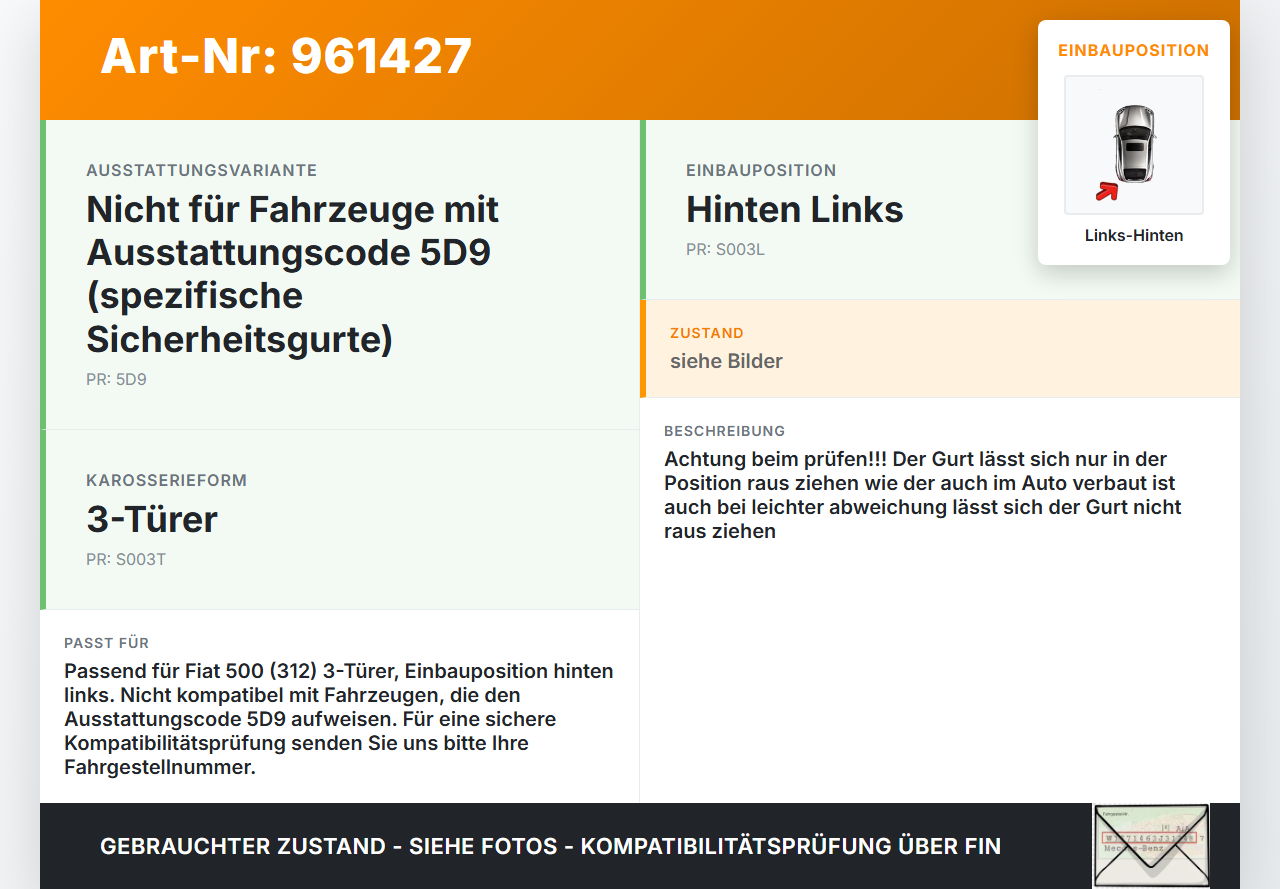Select the Art-Nr: 961427 heading

(286, 56)
